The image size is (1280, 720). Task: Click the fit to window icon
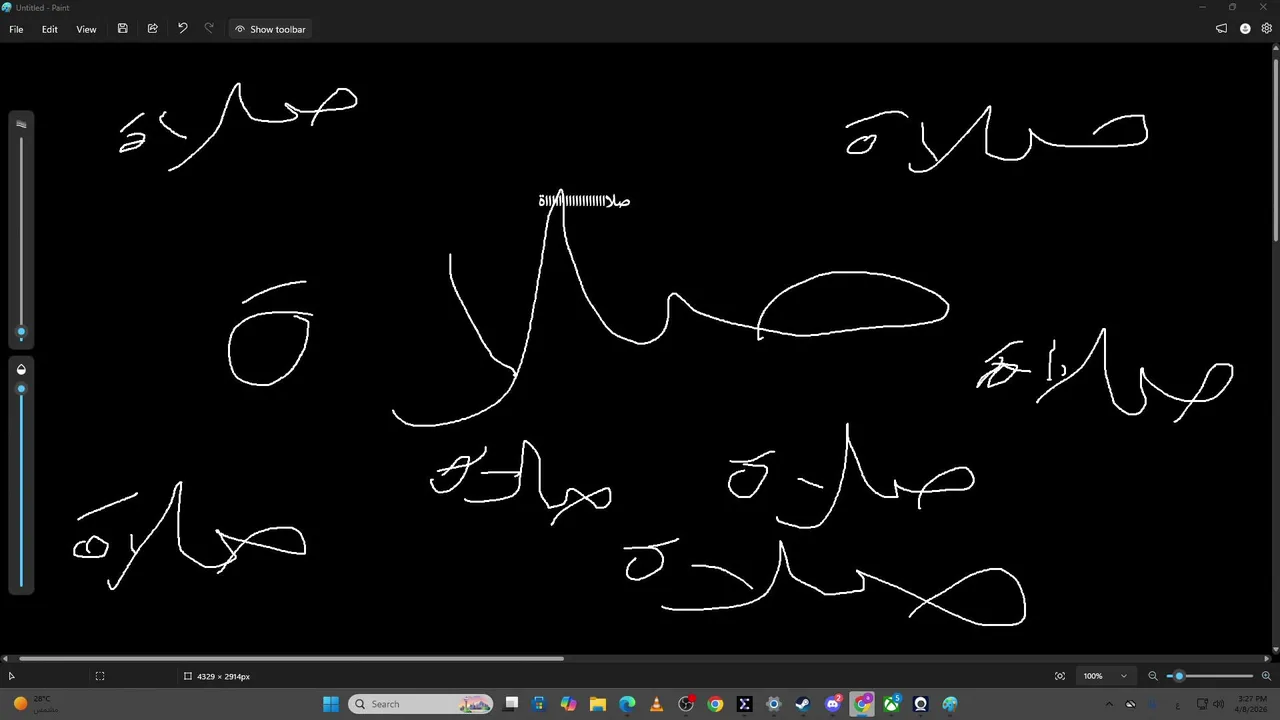(x=1060, y=676)
